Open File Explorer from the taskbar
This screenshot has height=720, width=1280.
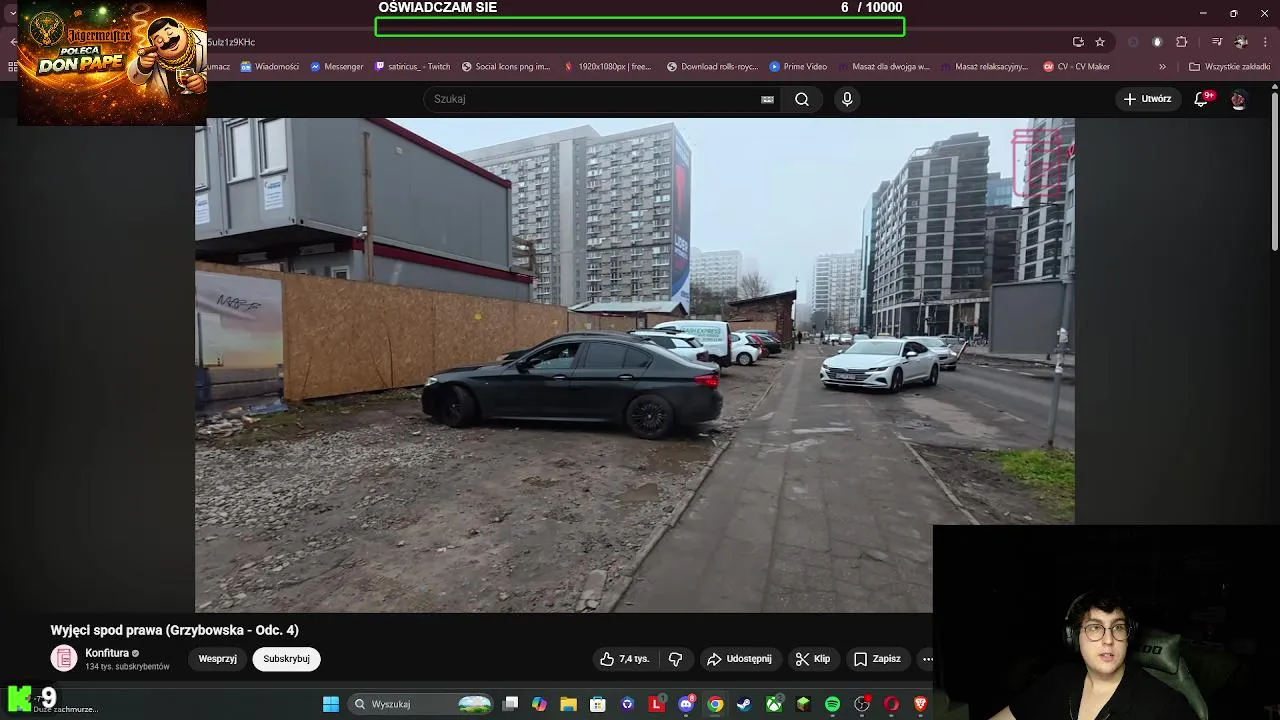pyautogui.click(x=568, y=704)
